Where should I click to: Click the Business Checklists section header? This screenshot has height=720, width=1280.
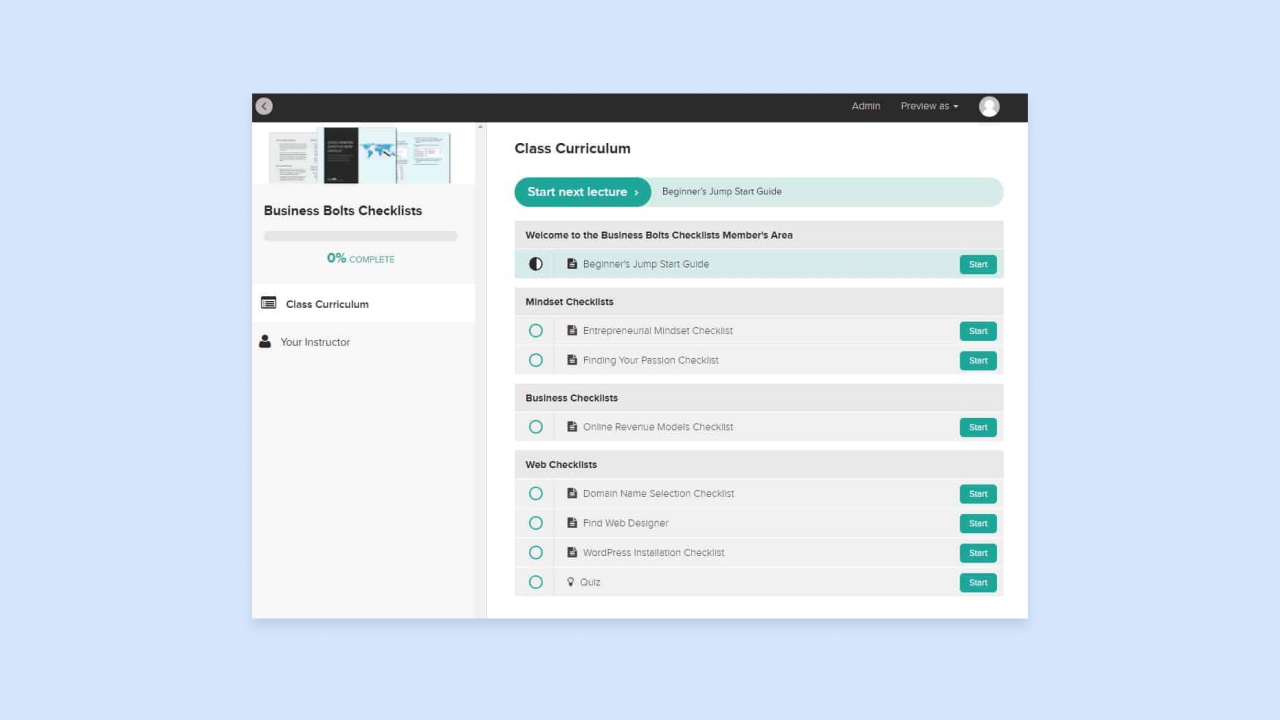click(759, 398)
